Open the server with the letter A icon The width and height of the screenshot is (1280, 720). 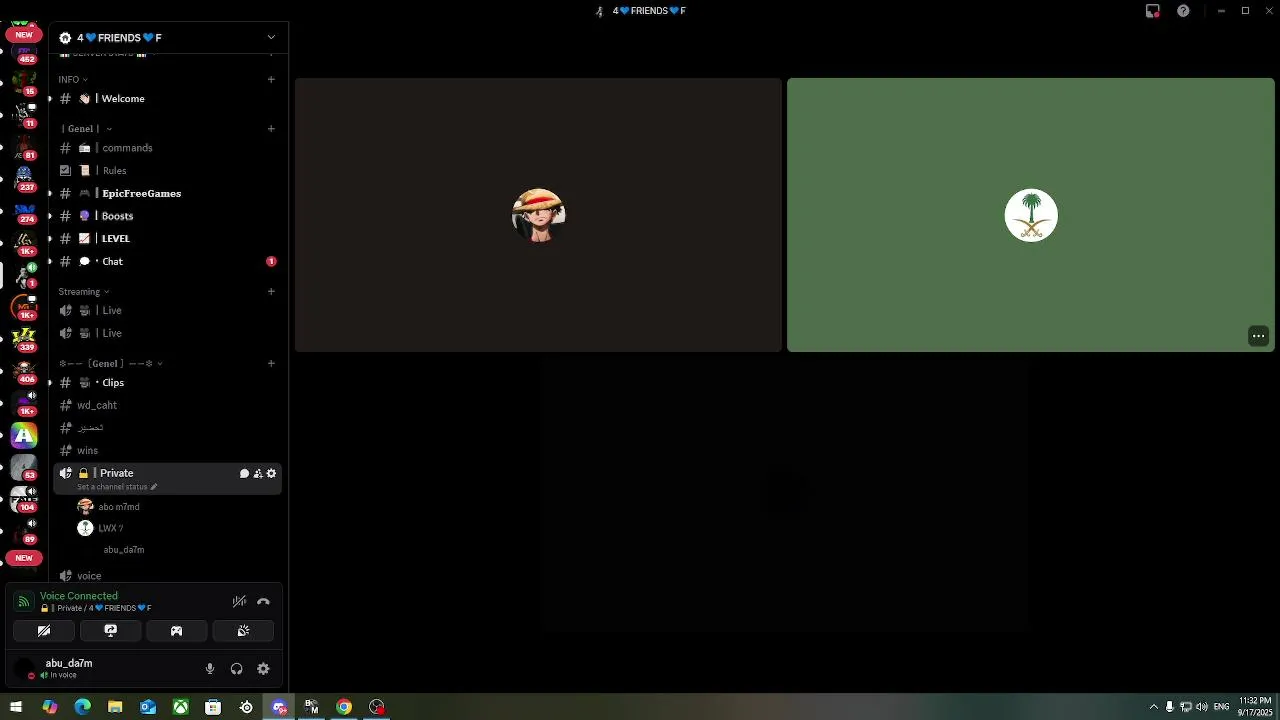(24, 436)
